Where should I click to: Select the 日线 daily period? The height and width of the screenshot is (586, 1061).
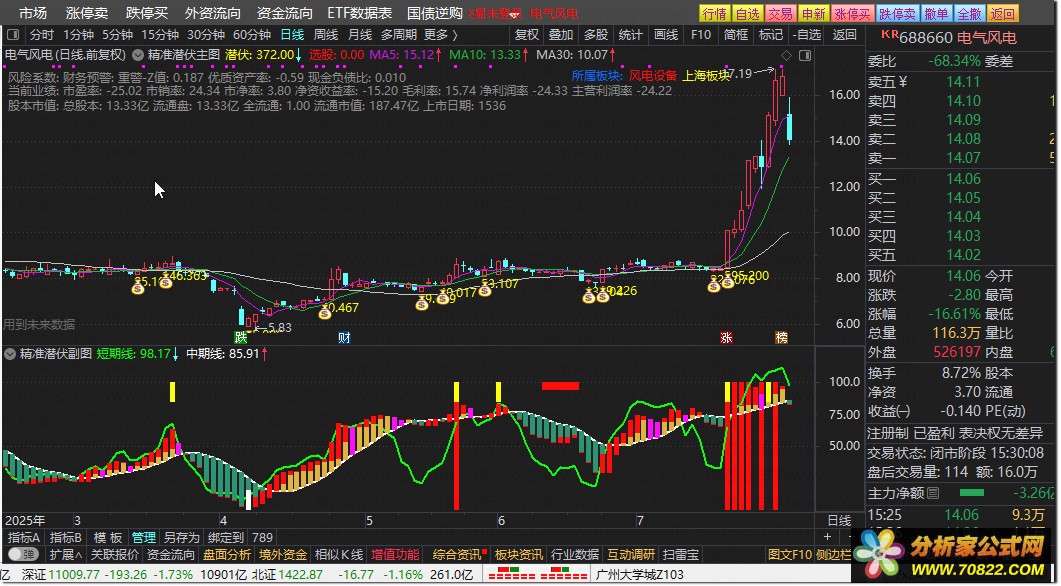pos(292,35)
